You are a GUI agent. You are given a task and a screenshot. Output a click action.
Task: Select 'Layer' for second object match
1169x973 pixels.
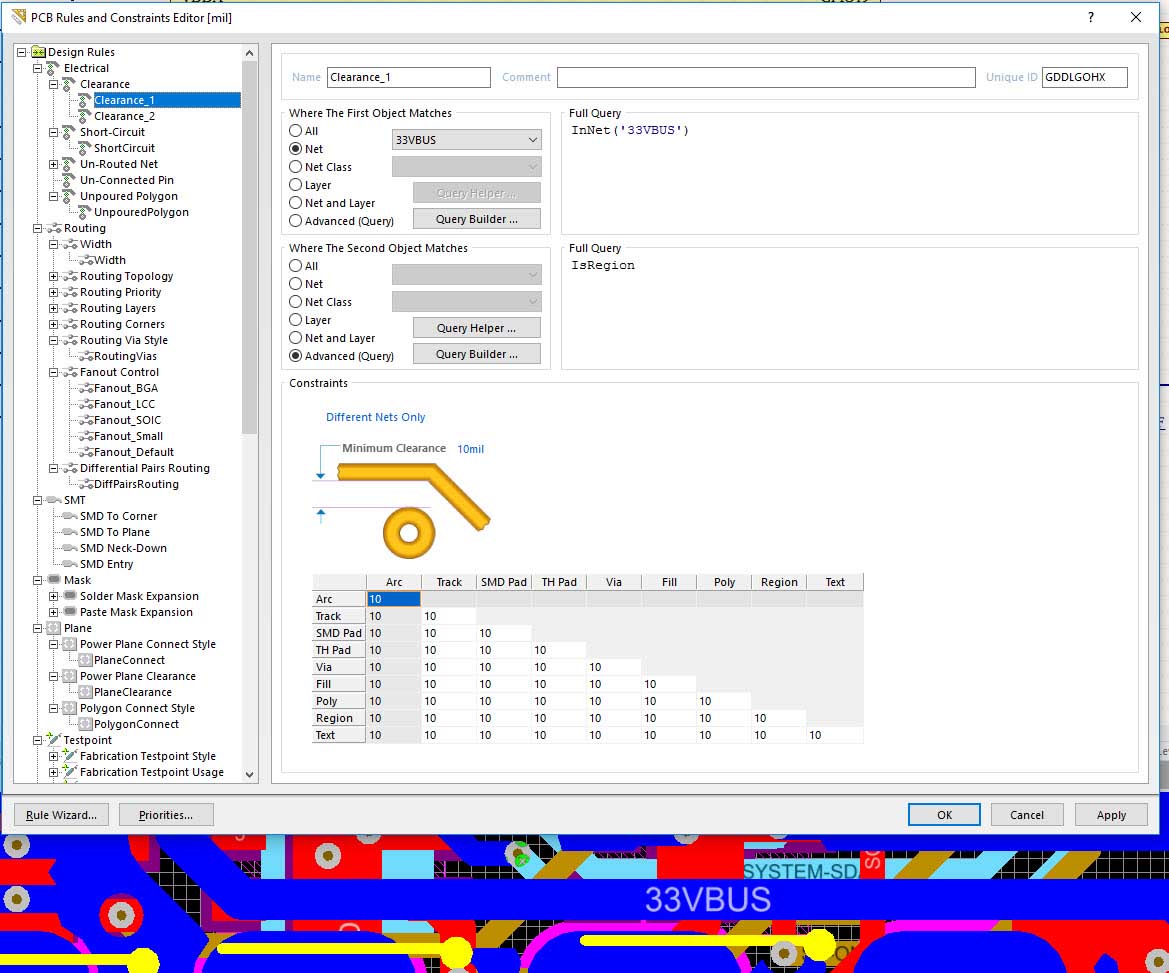[x=296, y=320]
